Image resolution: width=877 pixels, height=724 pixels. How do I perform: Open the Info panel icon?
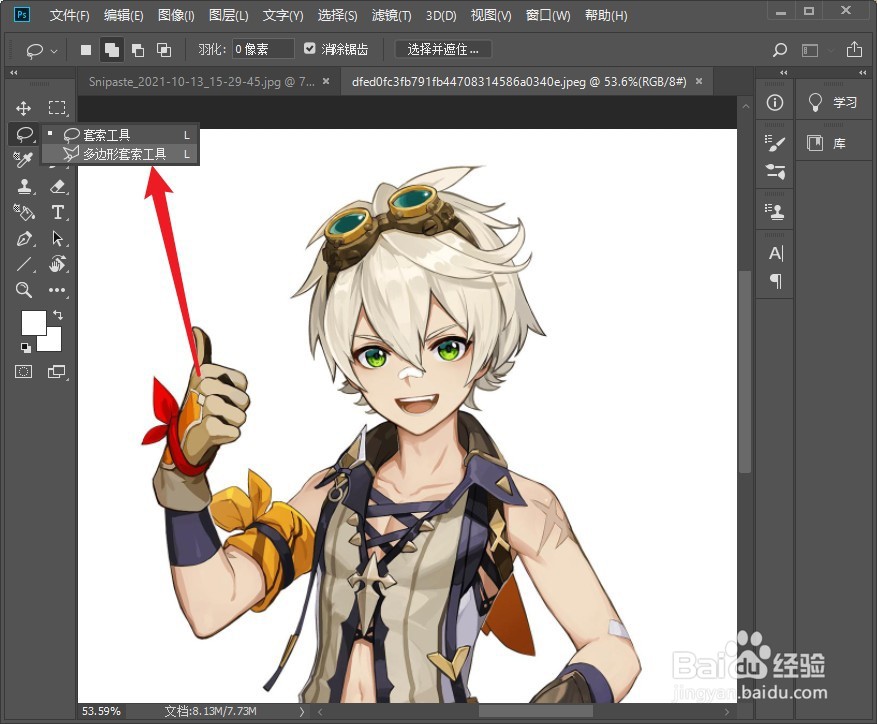click(x=775, y=102)
